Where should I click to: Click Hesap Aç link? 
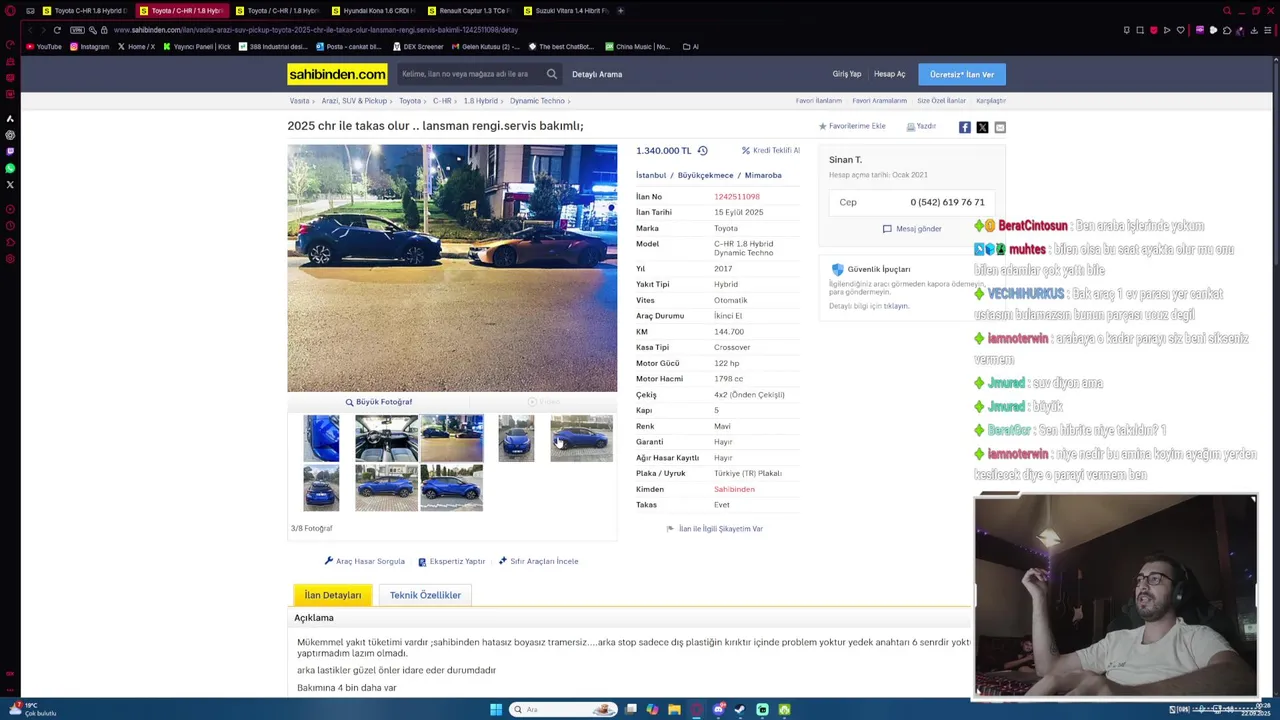point(889,74)
